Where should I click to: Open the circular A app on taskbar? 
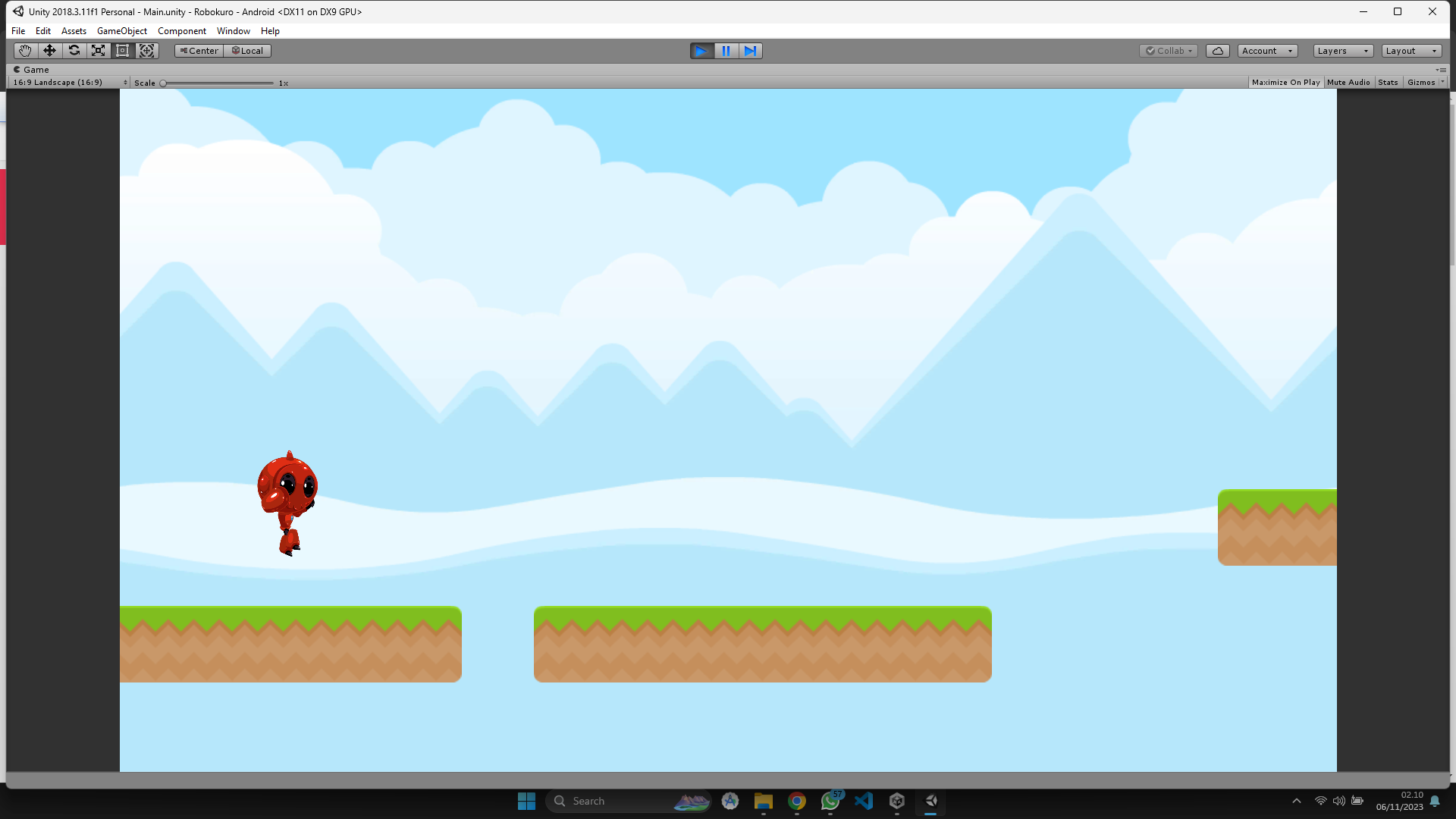tap(730, 801)
